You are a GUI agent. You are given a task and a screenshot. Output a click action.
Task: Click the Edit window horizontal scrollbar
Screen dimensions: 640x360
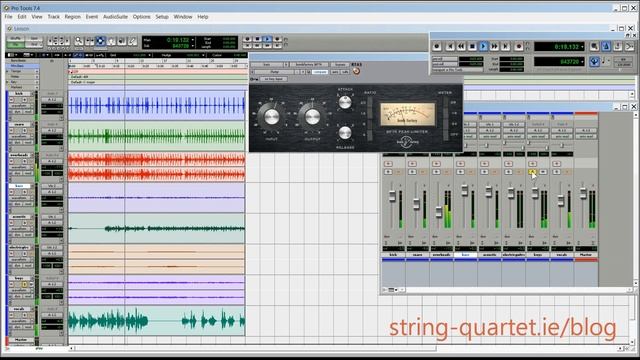click(256, 349)
